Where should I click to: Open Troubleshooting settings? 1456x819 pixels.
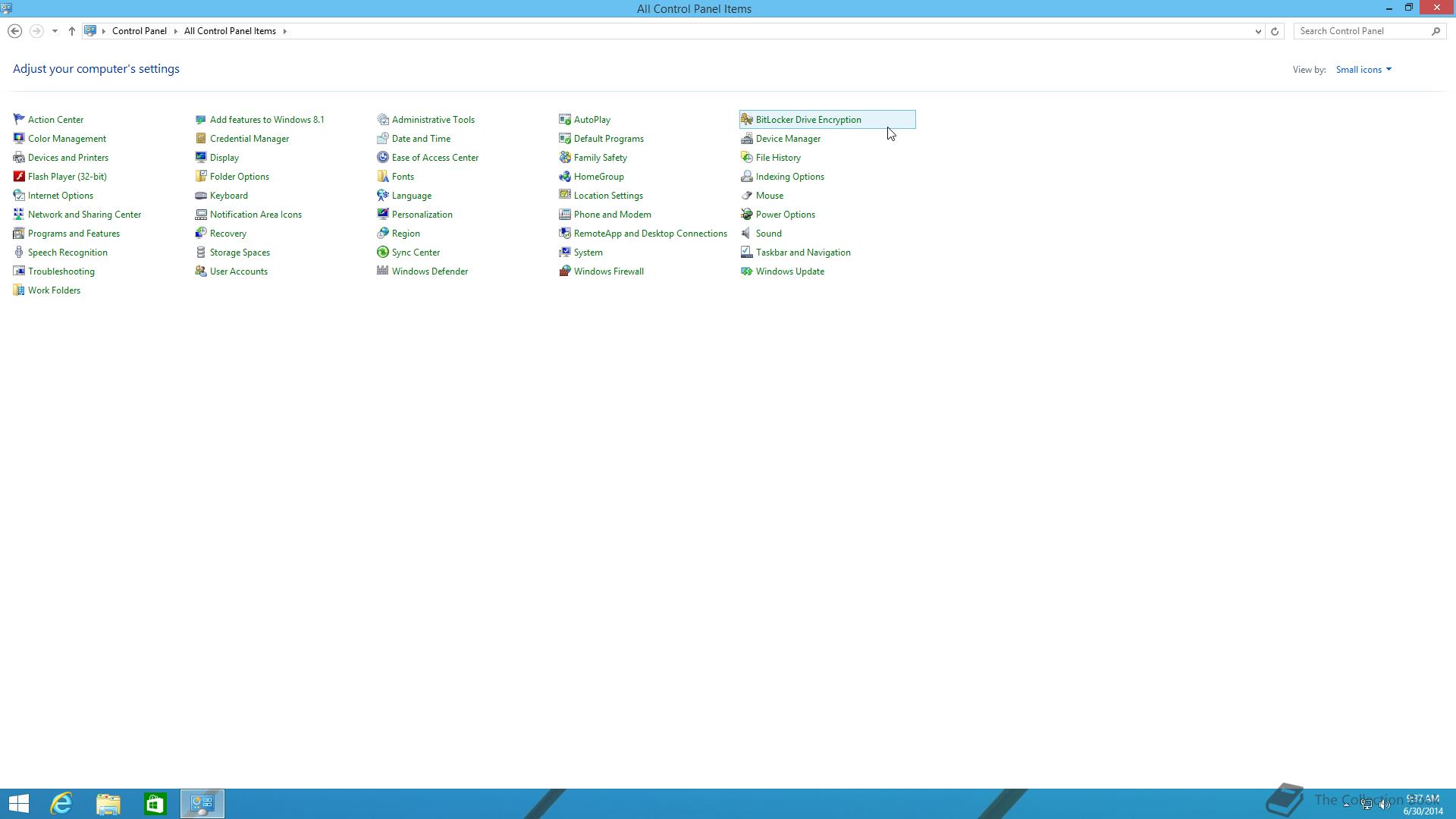(x=61, y=271)
